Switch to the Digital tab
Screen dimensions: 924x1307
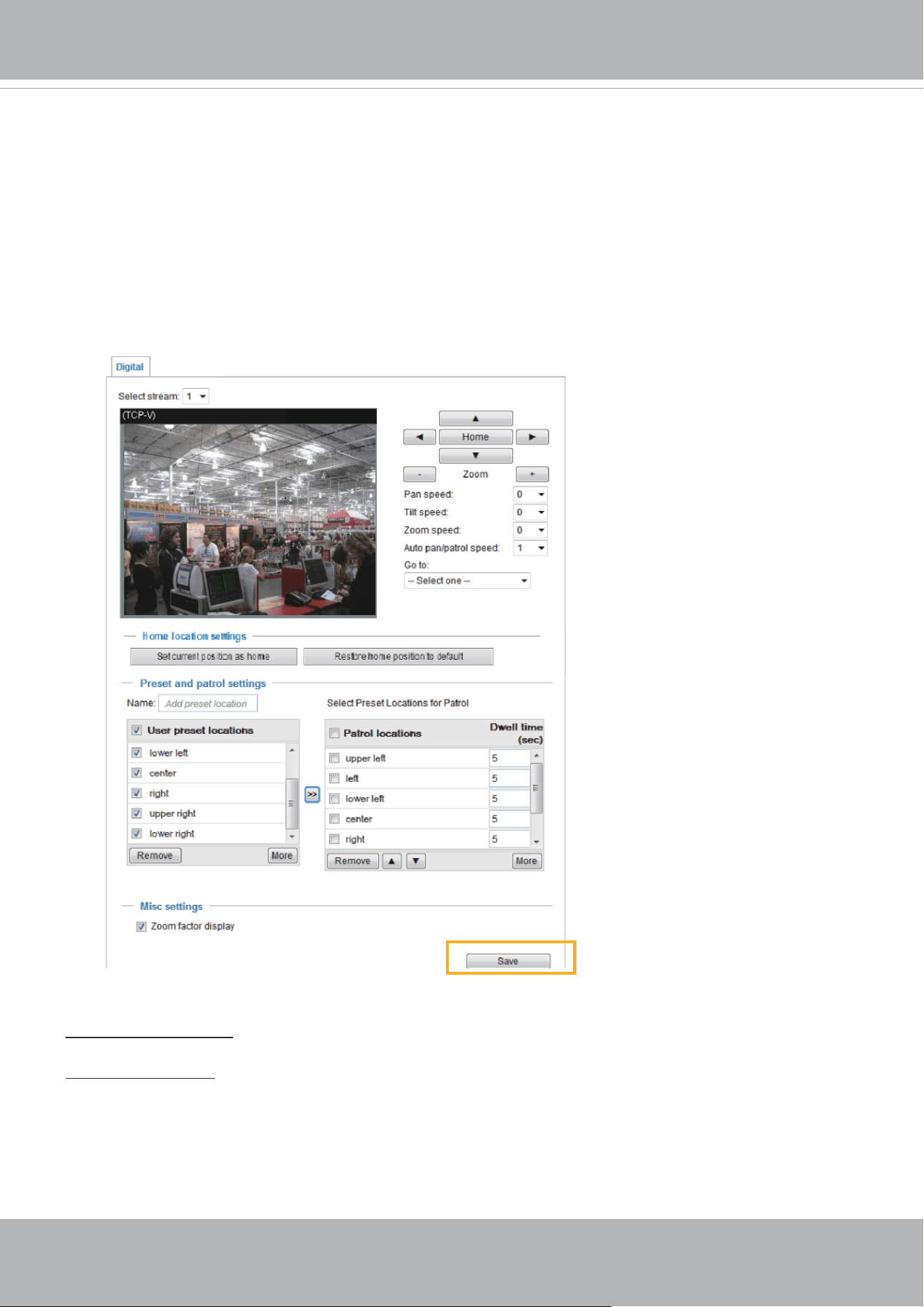(130, 367)
